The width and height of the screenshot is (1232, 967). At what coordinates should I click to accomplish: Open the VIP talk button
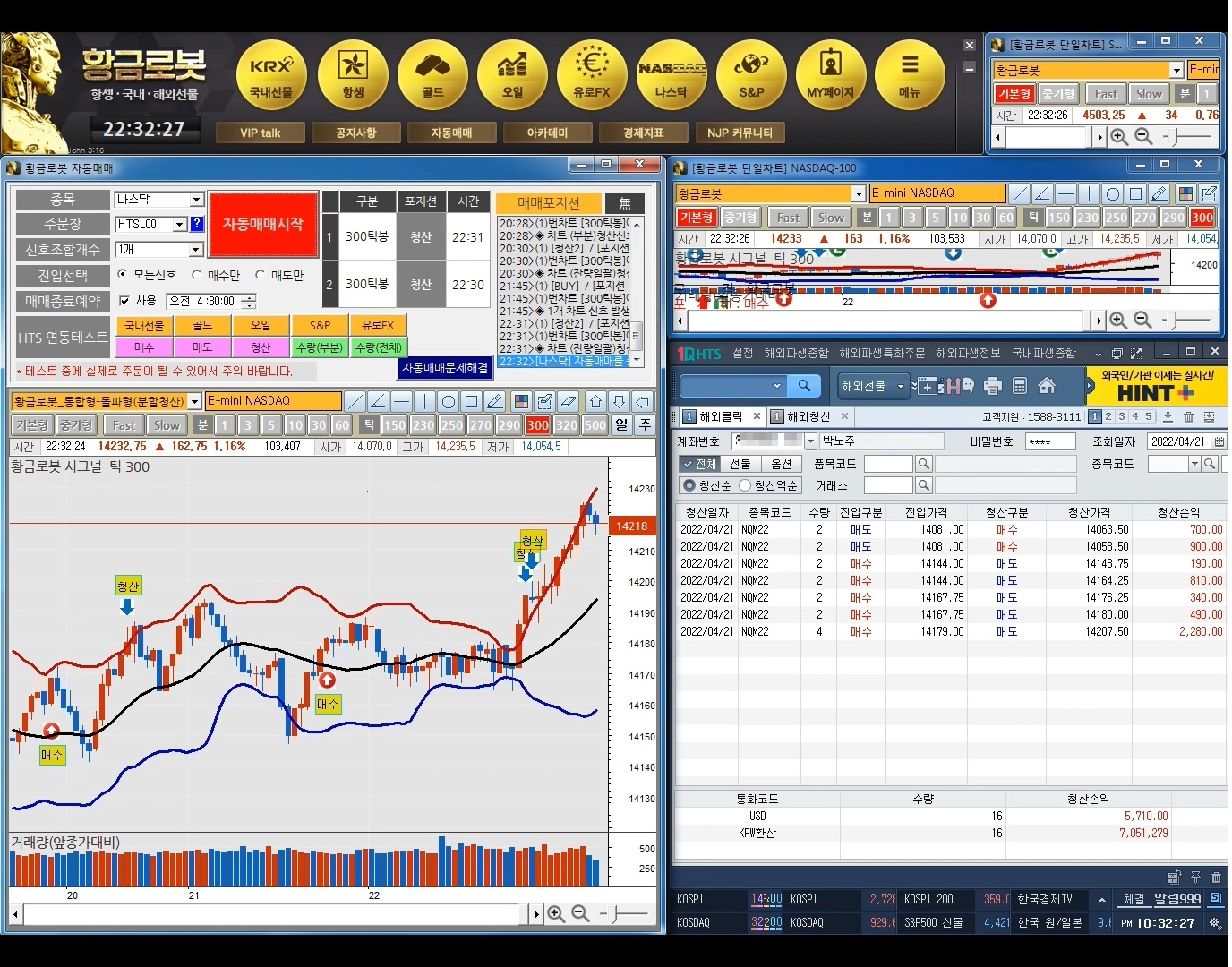(x=261, y=133)
